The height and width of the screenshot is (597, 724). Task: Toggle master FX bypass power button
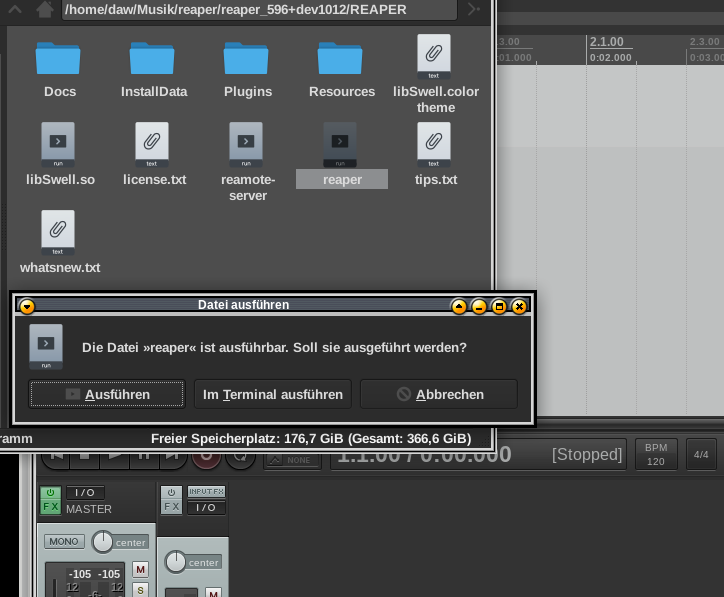50,492
